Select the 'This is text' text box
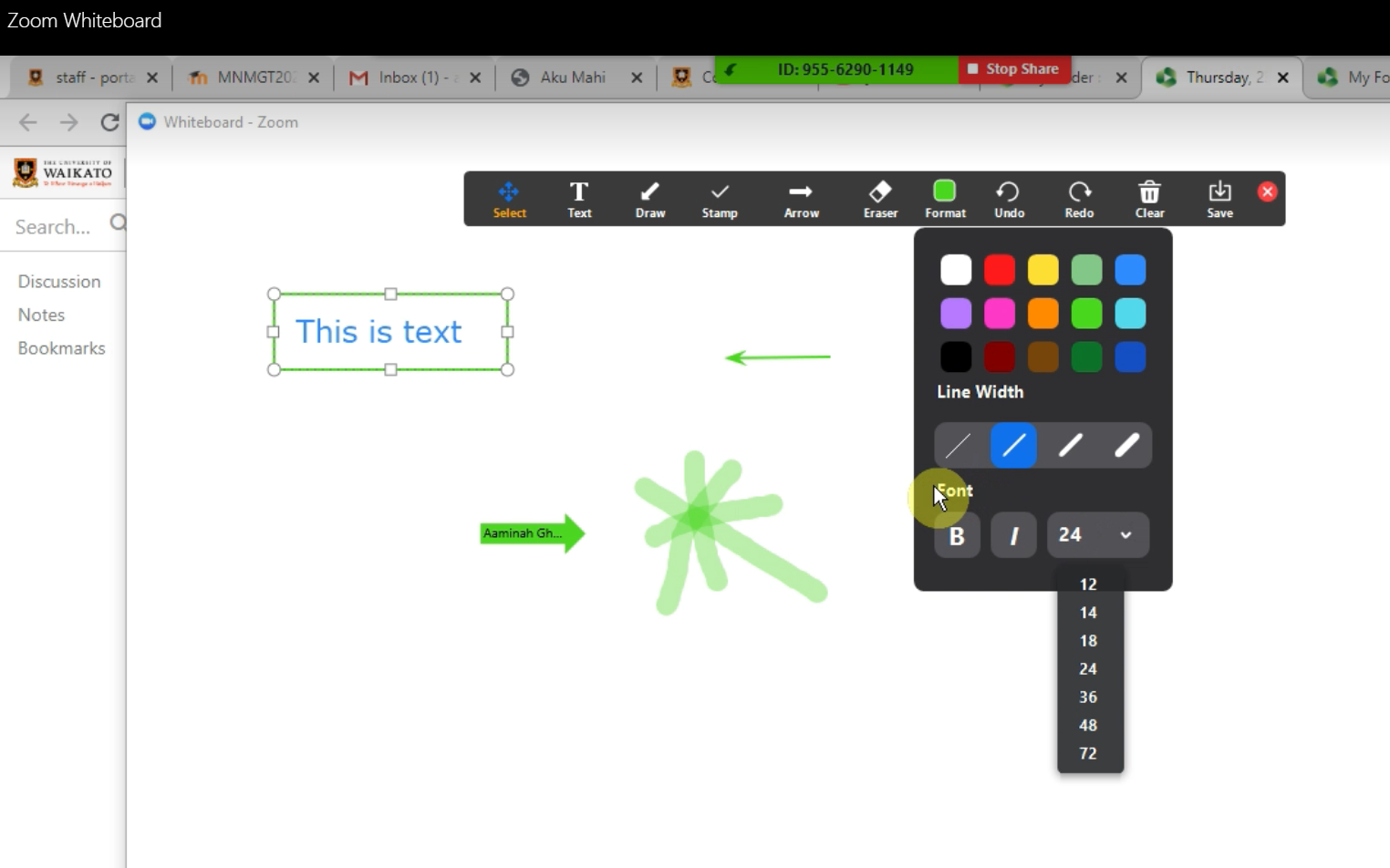1390x868 pixels. (390, 332)
